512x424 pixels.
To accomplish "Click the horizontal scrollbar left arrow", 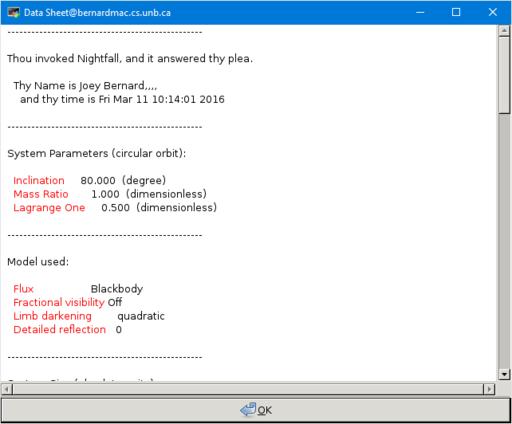I will (x=7, y=389).
